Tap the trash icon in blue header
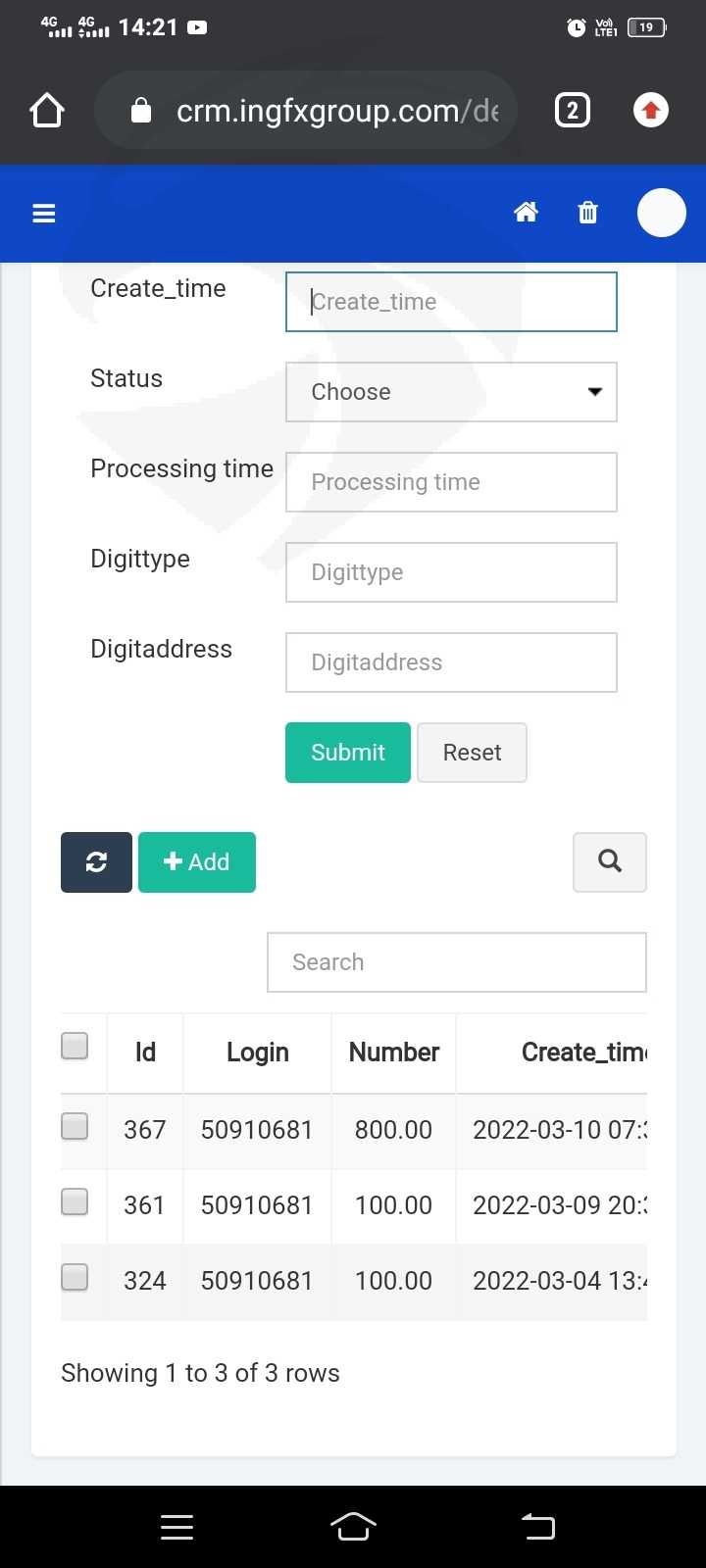706x1568 pixels. pyautogui.click(x=587, y=212)
